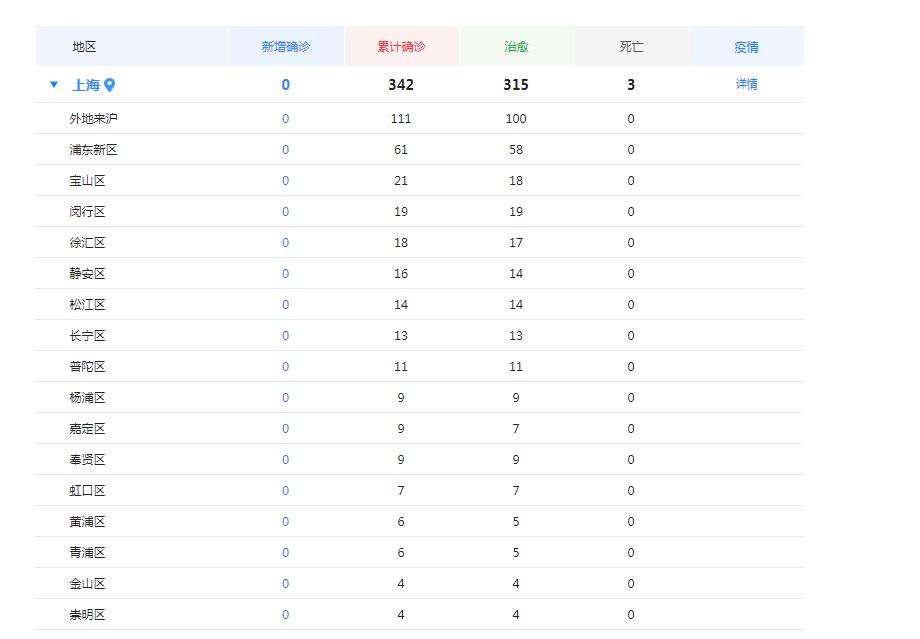Image resolution: width=920 pixels, height=639 pixels.
Task: Select the 新增确诊 column header
Action: tap(286, 47)
